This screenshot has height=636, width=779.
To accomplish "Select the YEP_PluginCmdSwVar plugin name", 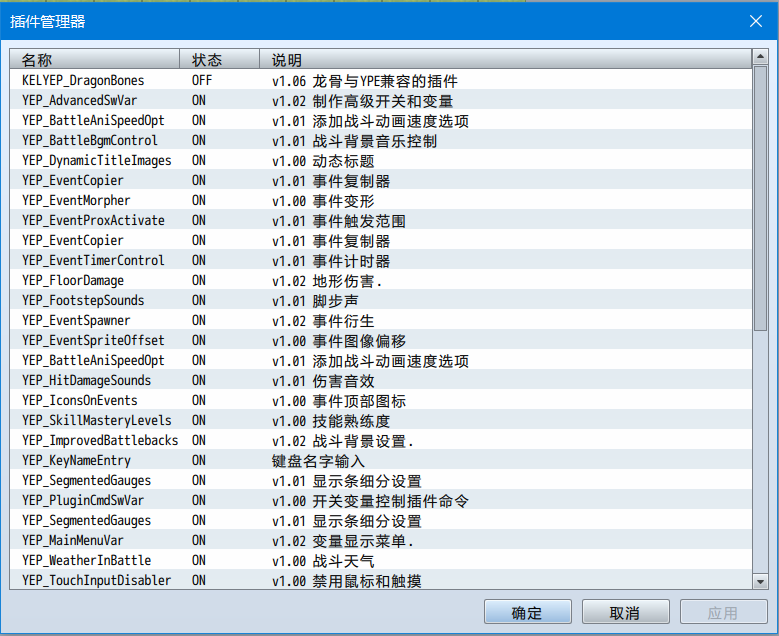I will 83,500.
